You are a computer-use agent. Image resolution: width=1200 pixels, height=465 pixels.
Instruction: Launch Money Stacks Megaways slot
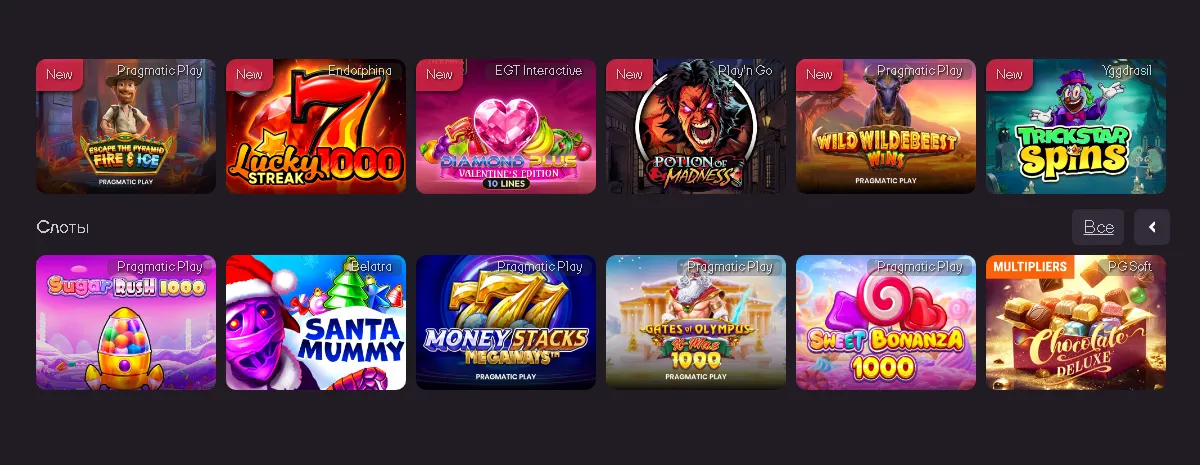(506, 322)
